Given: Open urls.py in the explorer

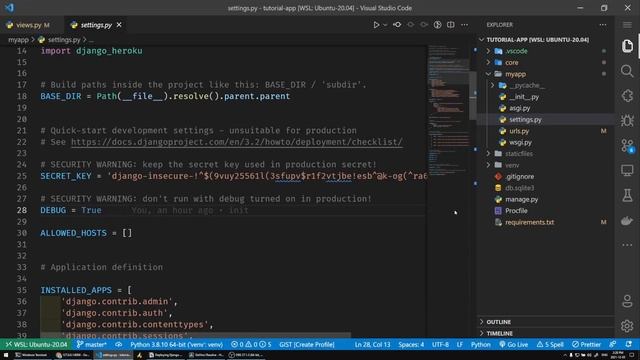Looking at the screenshot, I should click(x=519, y=131).
